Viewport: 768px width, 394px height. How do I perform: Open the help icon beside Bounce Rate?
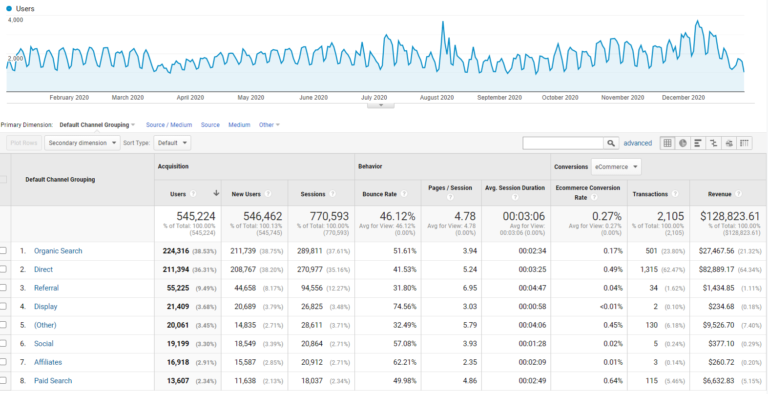point(404,194)
